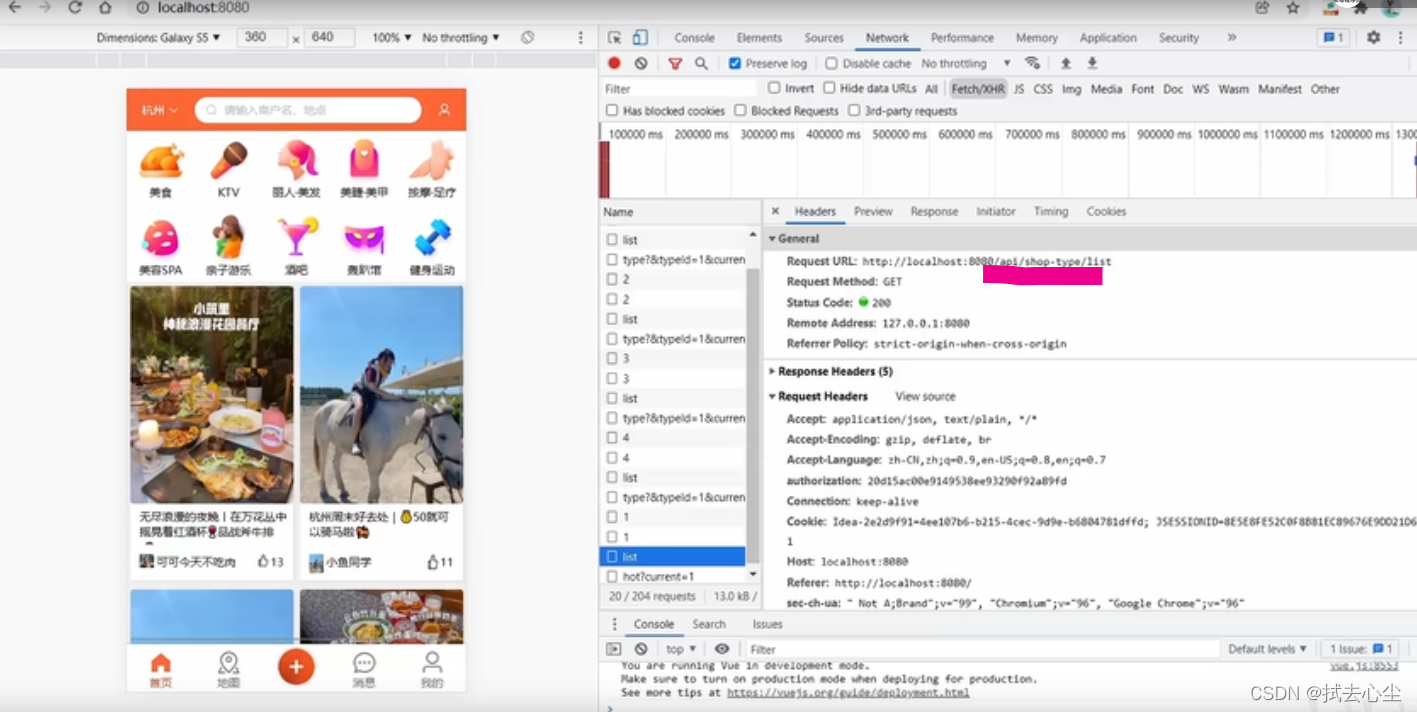The width and height of the screenshot is (1417, 712).
Task: Check Hide data URLs checkbox
Action: pos(829,88)
